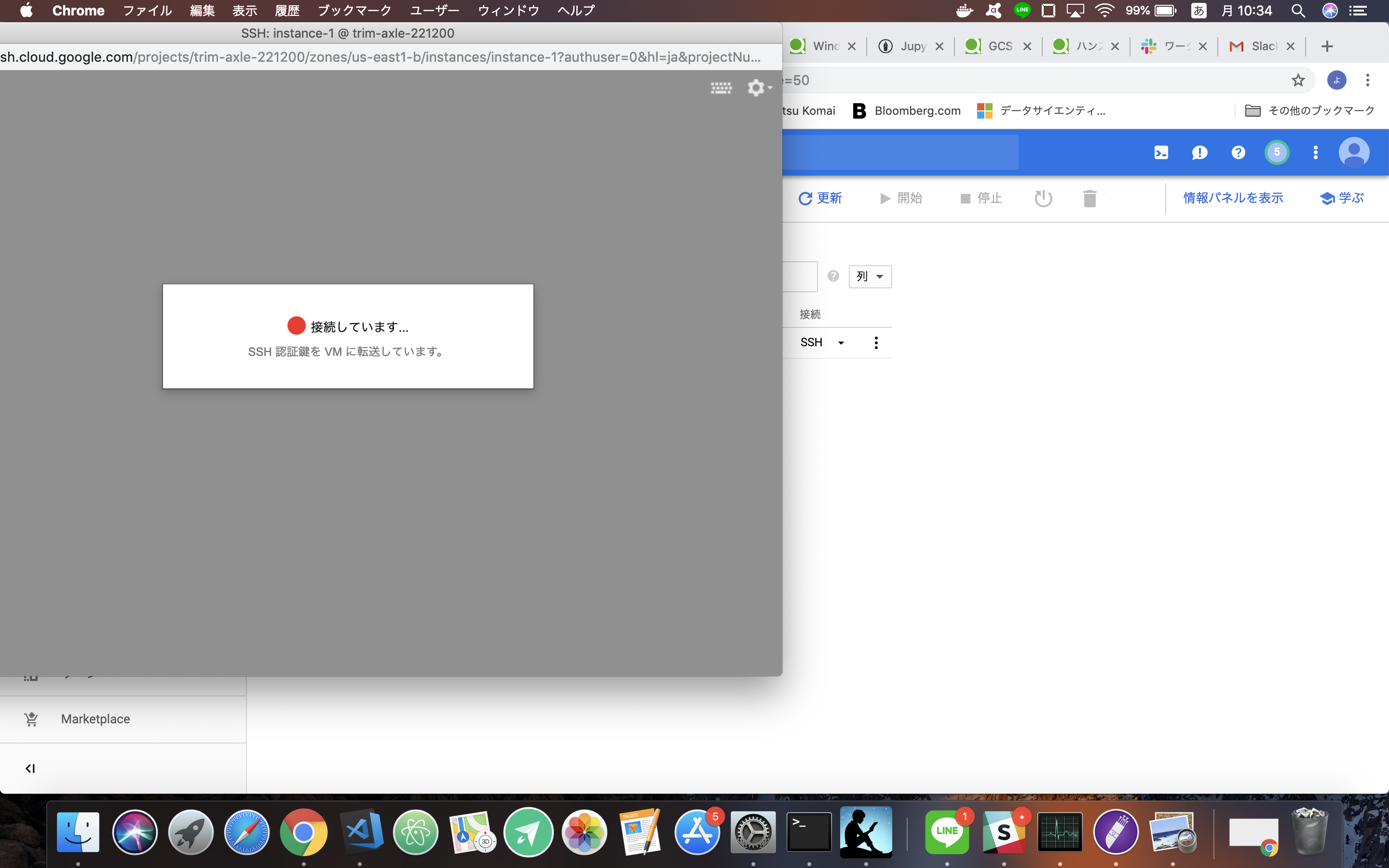The height and width of the screenshot is (868, 1389).
Task: Click the SSH window address bar URL
Action: pyautogui.click(x=381, y=57)
